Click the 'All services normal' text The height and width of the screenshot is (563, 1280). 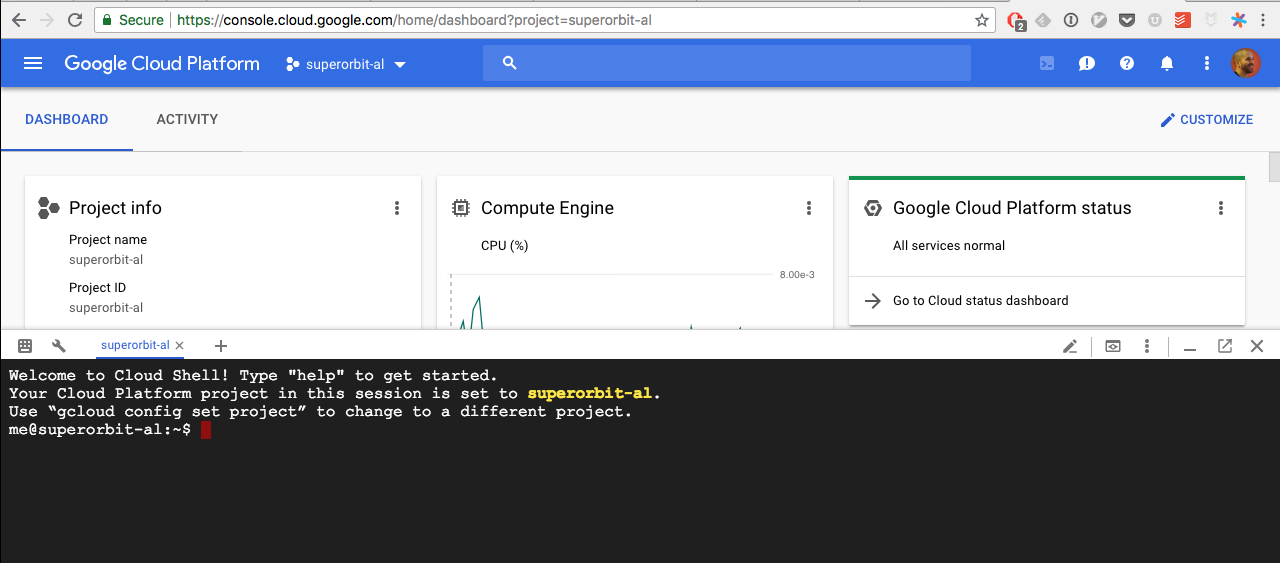(x=949, y=245)
